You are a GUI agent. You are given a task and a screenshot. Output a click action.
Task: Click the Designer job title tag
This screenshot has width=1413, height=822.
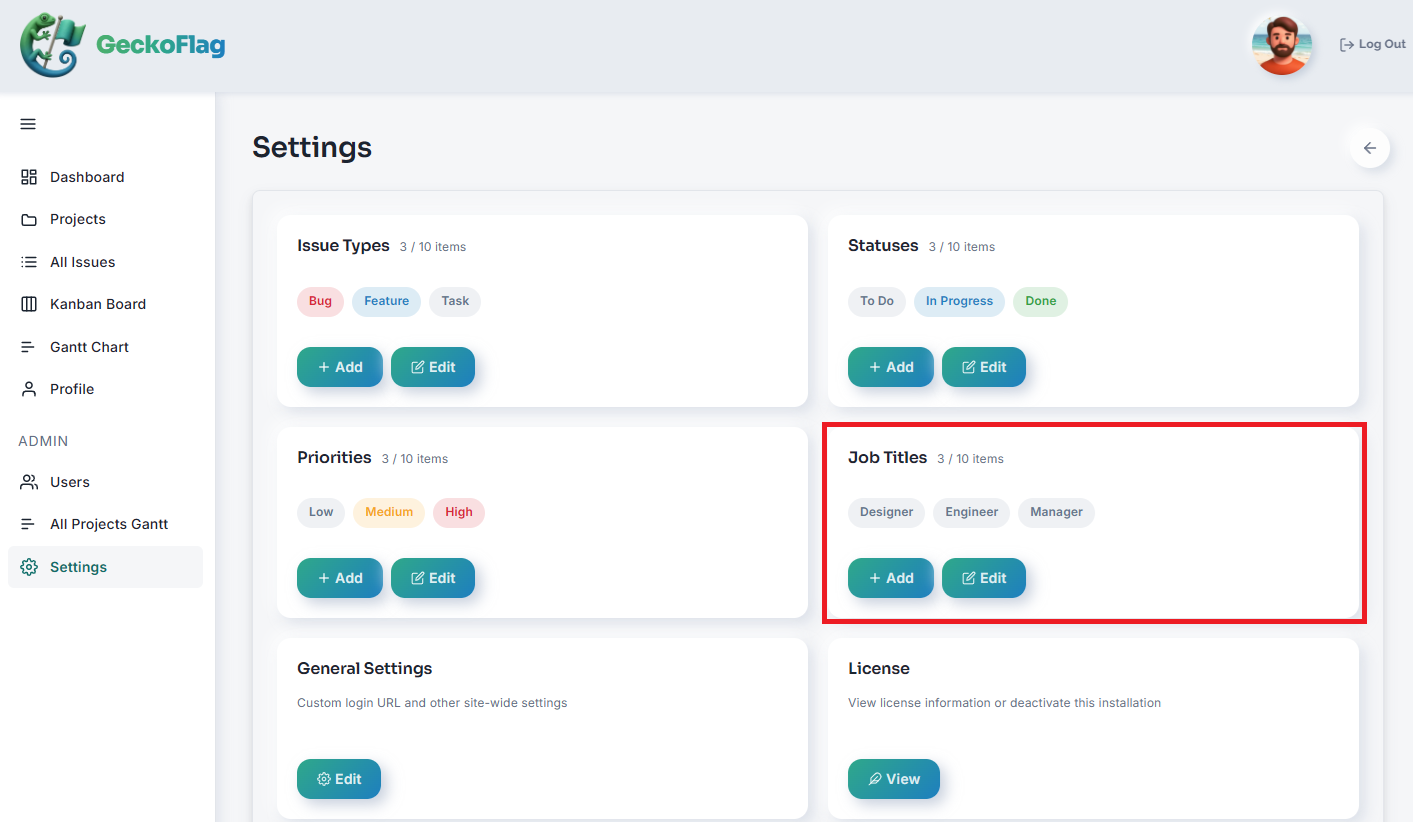point(886,512)
